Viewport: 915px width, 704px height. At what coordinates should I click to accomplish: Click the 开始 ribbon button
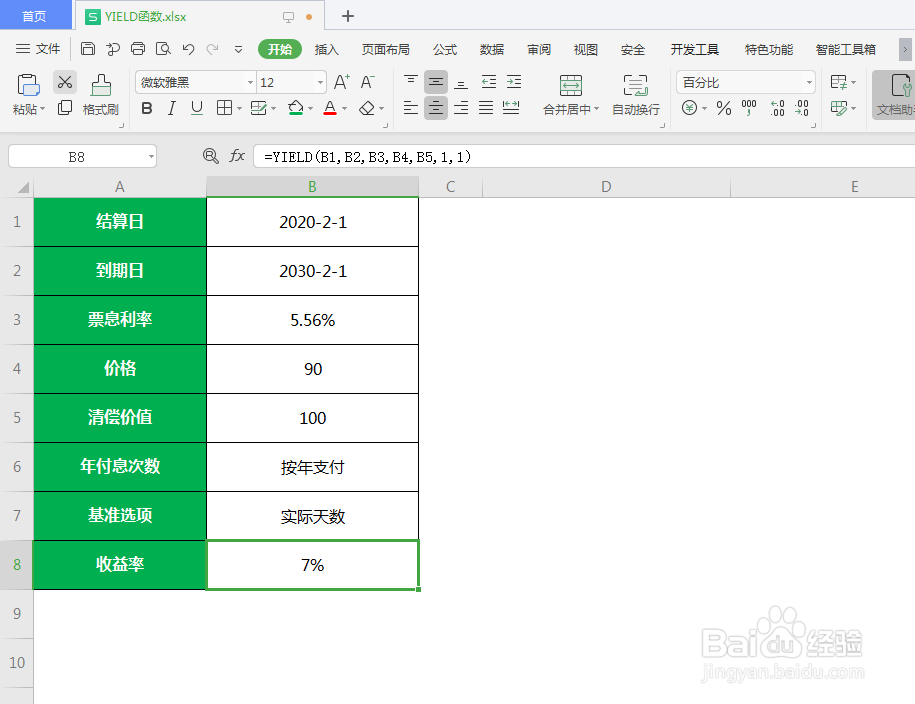280,50
